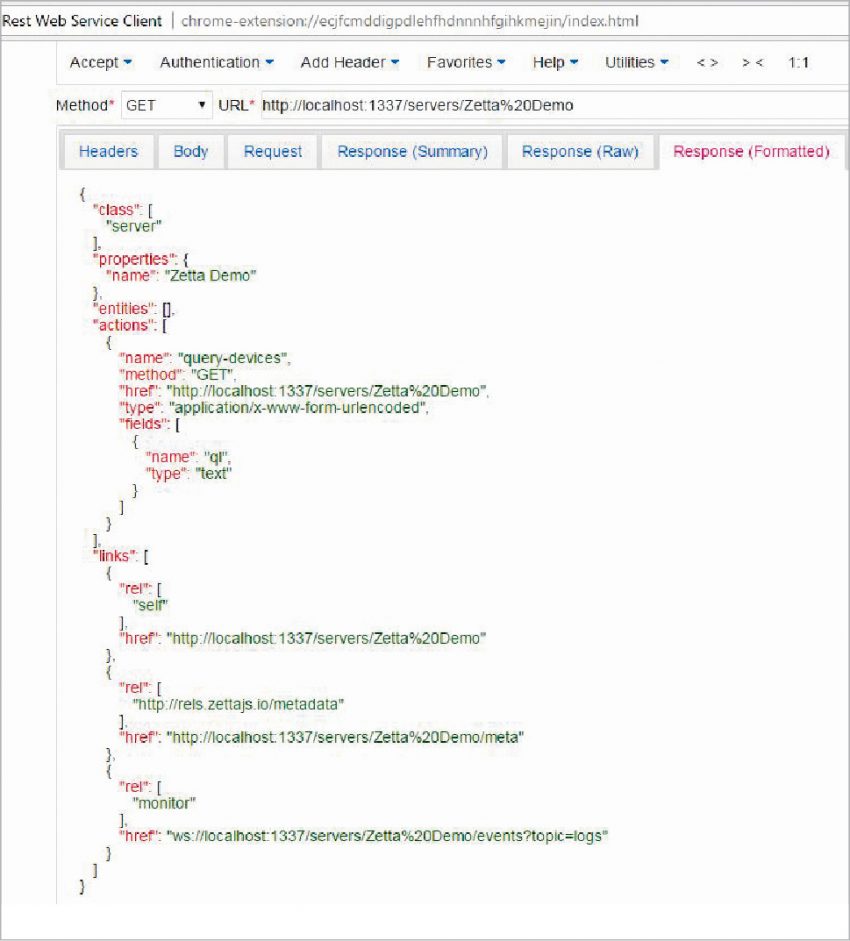
Task: Switch to the Body tab
Action: tap(191, 151)
